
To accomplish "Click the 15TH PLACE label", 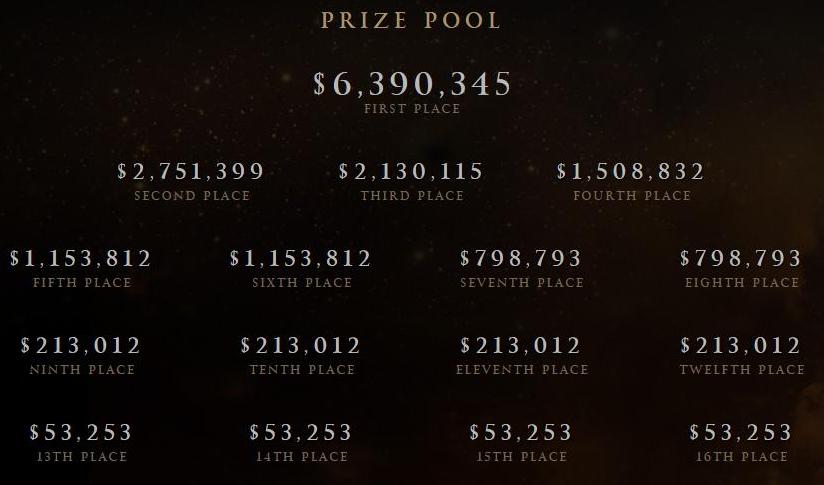I will pos(522,457).
